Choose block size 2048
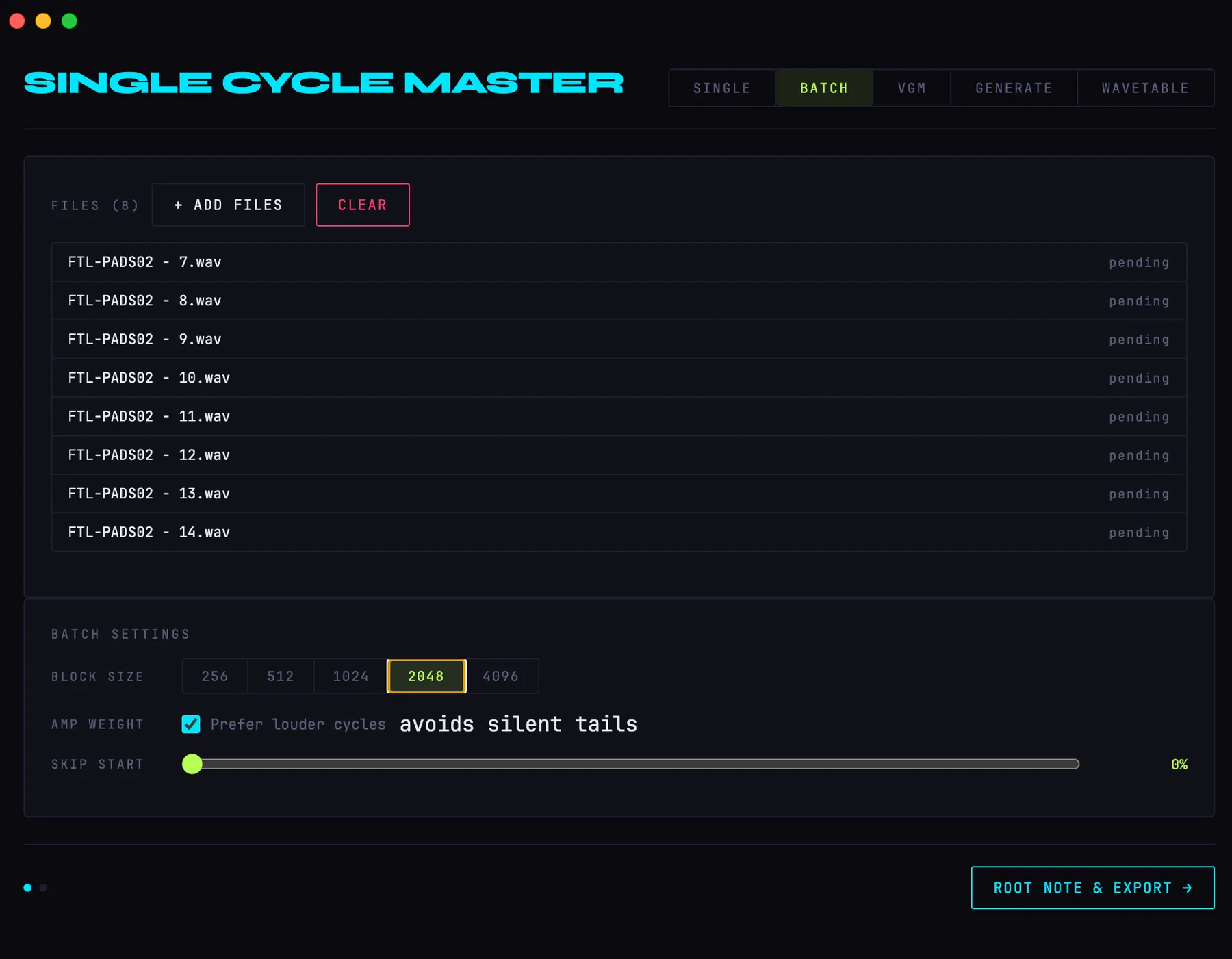This screenshot has height=959, width=1232. coord(426,676)
